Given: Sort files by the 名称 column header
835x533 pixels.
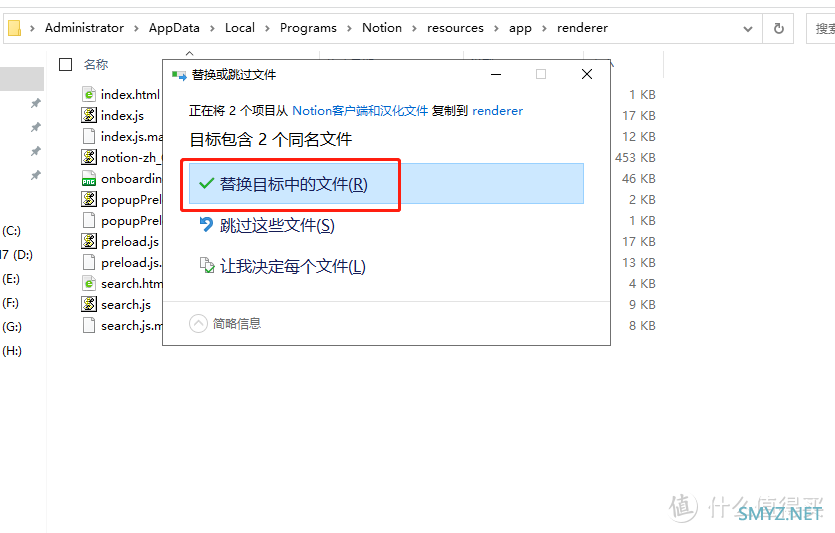Looking at the screenshot, I should click(96, 64).
